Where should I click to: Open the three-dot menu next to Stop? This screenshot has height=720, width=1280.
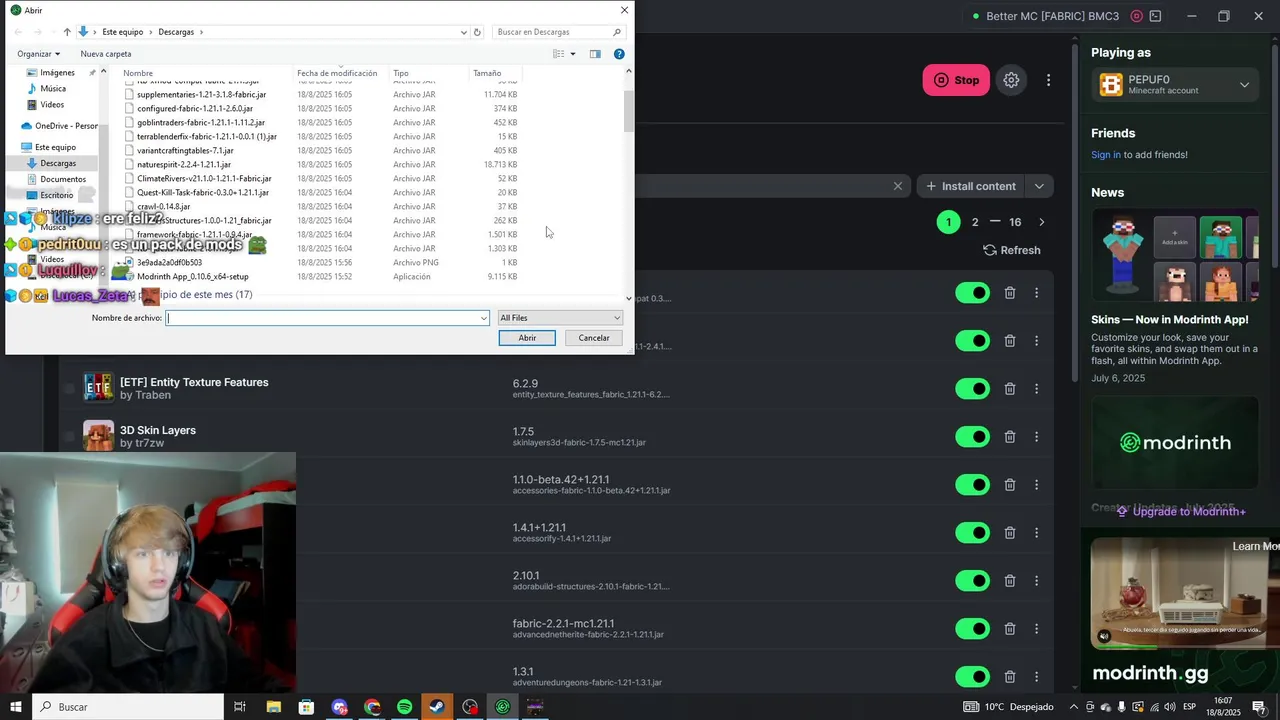pos(1048,80)
